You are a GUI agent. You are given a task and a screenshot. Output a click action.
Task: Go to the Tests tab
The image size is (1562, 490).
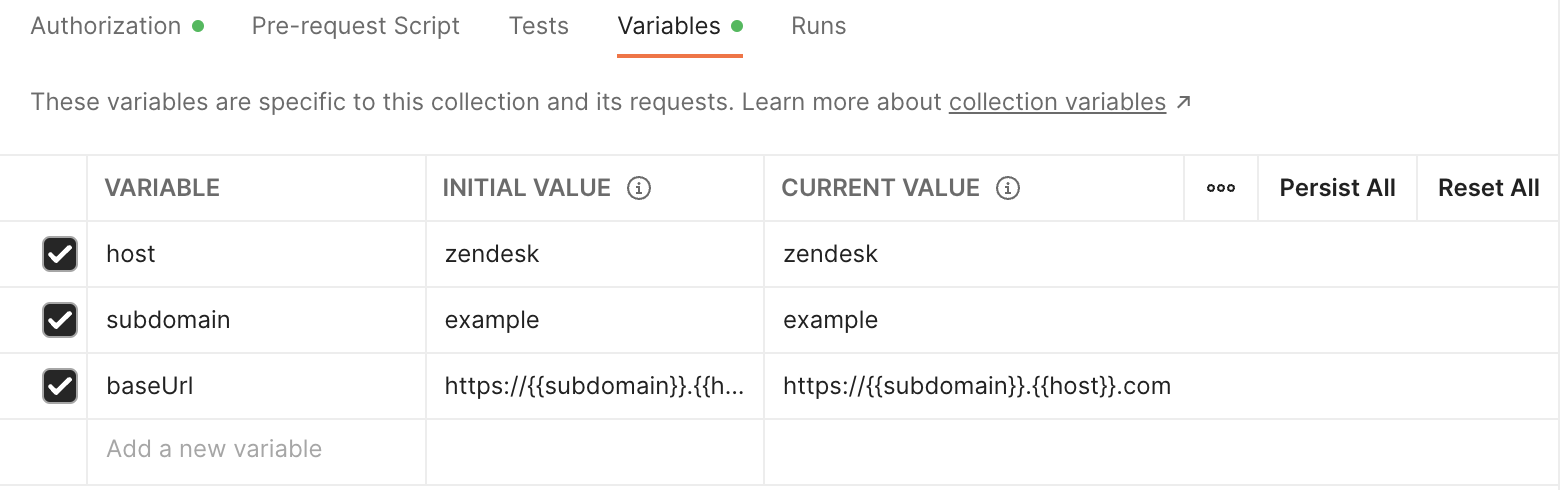539,26
